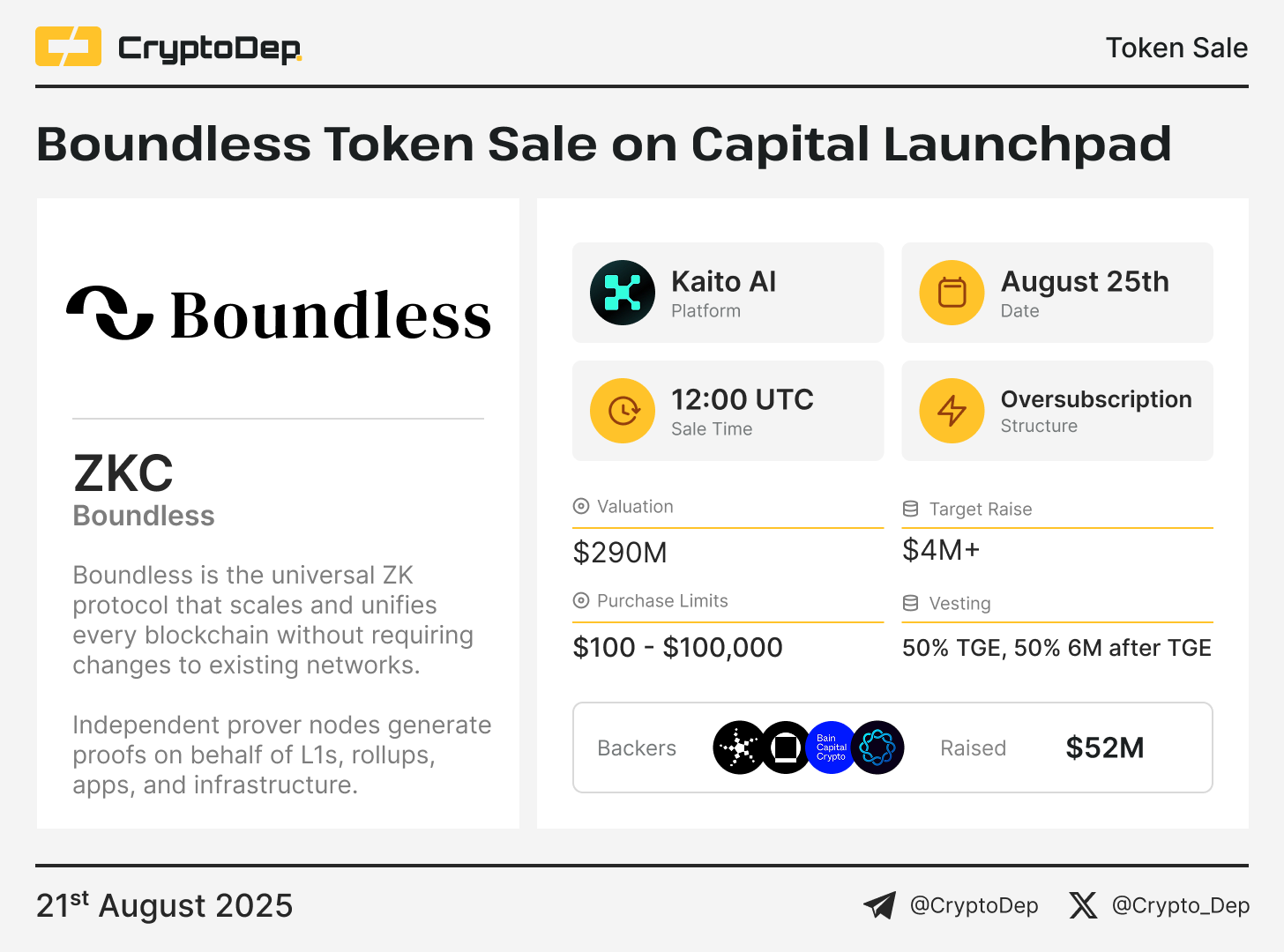Viewport: 1284px width, 952px height.
Task: Open the @Crypto_Dep X handle
Action: tap(1181, 905)
